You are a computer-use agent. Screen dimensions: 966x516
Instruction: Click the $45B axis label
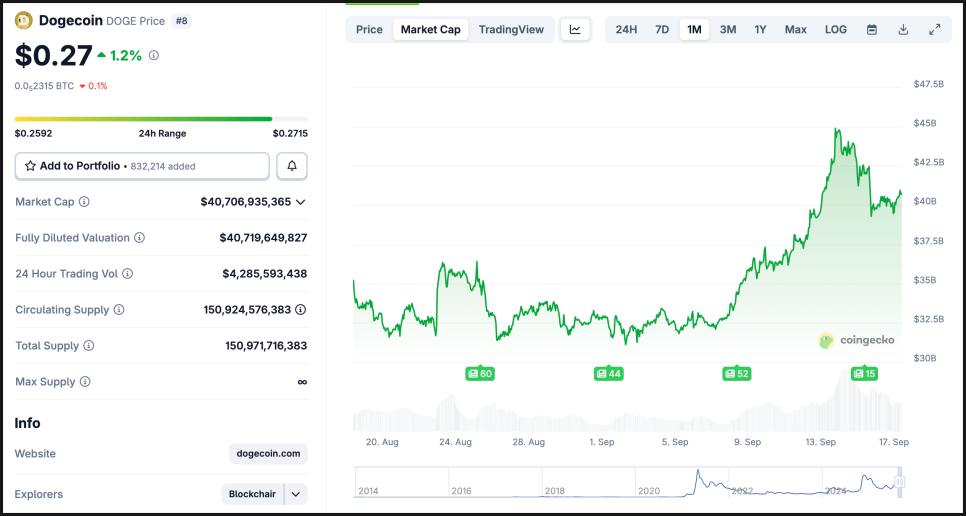(925, 123)
